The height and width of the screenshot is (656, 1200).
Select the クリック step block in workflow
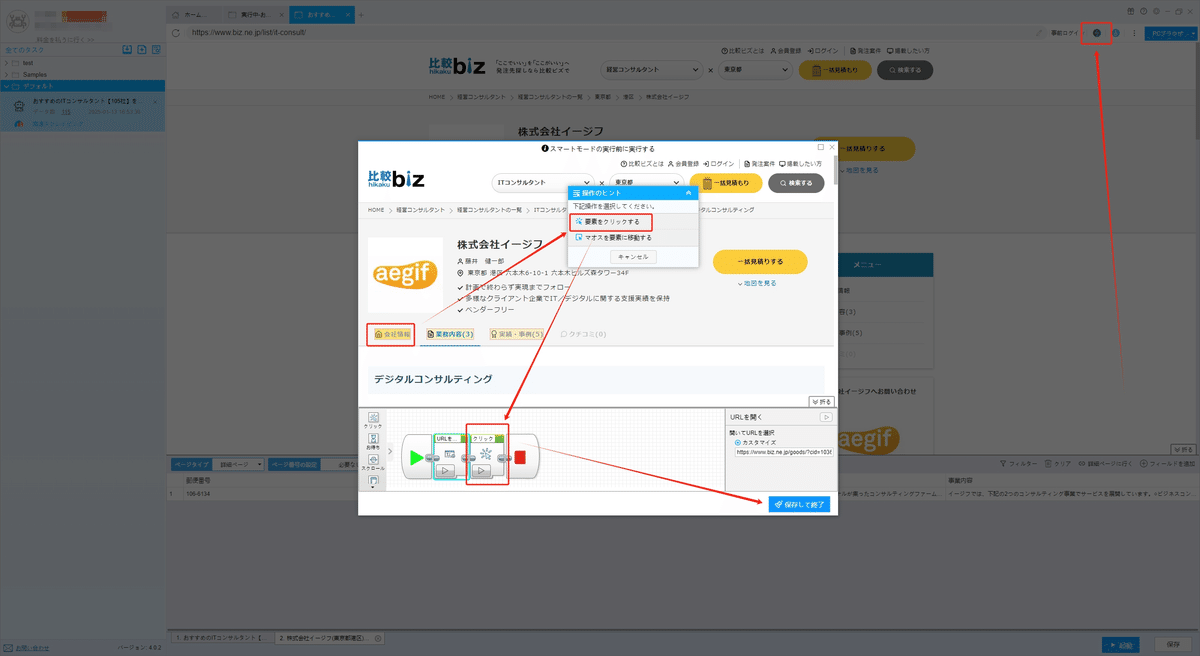tap(487, 457)
